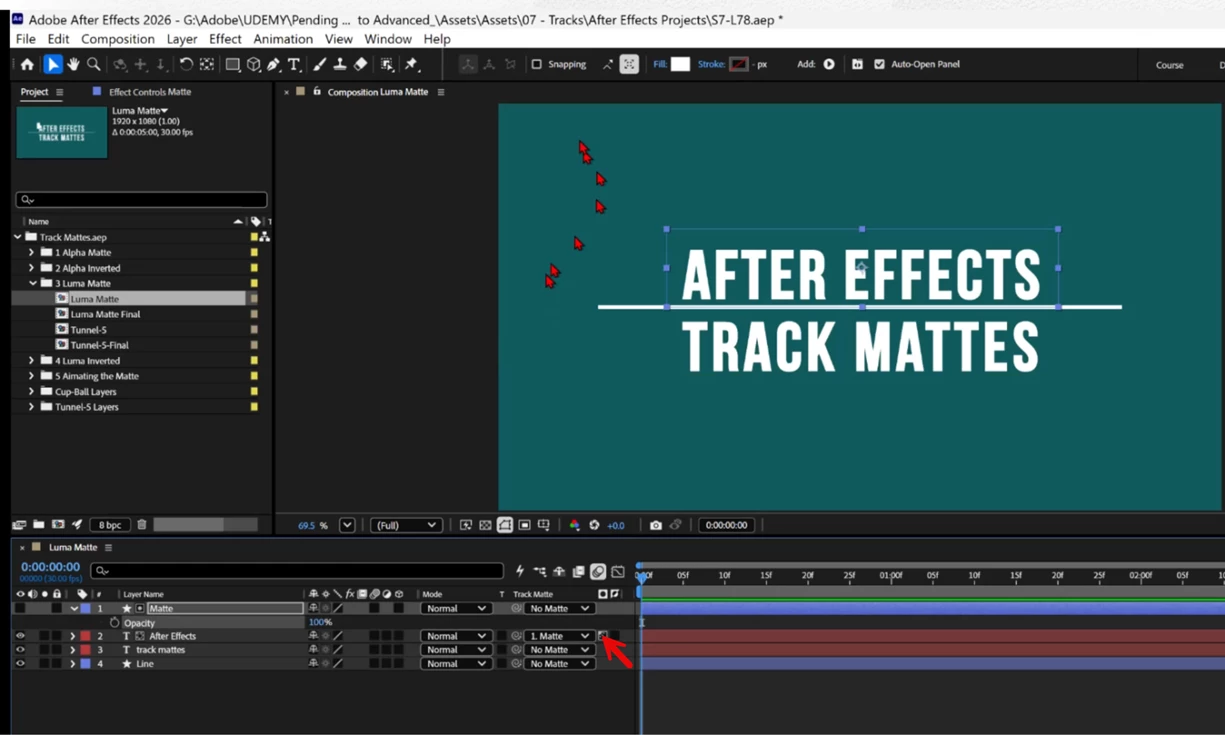Expand the 1 Alpha Matte folder
Viewport: 1225px width, 735px height.
tap(31, 253)
